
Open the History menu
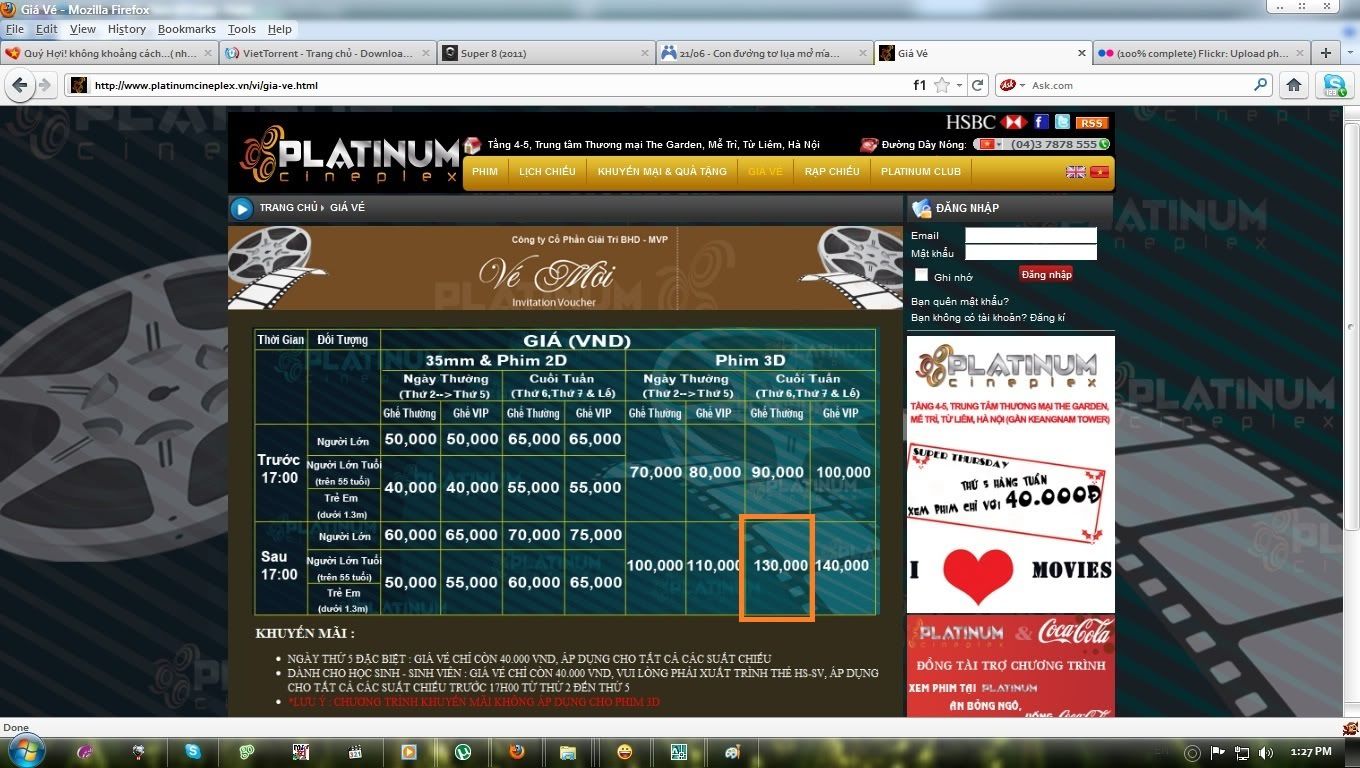126,29
